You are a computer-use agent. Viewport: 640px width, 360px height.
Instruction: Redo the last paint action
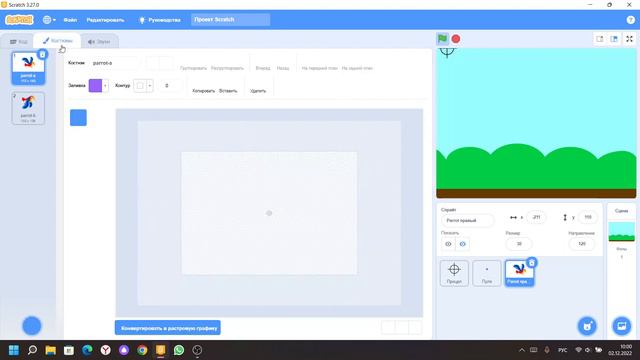[x=166, y=63]
